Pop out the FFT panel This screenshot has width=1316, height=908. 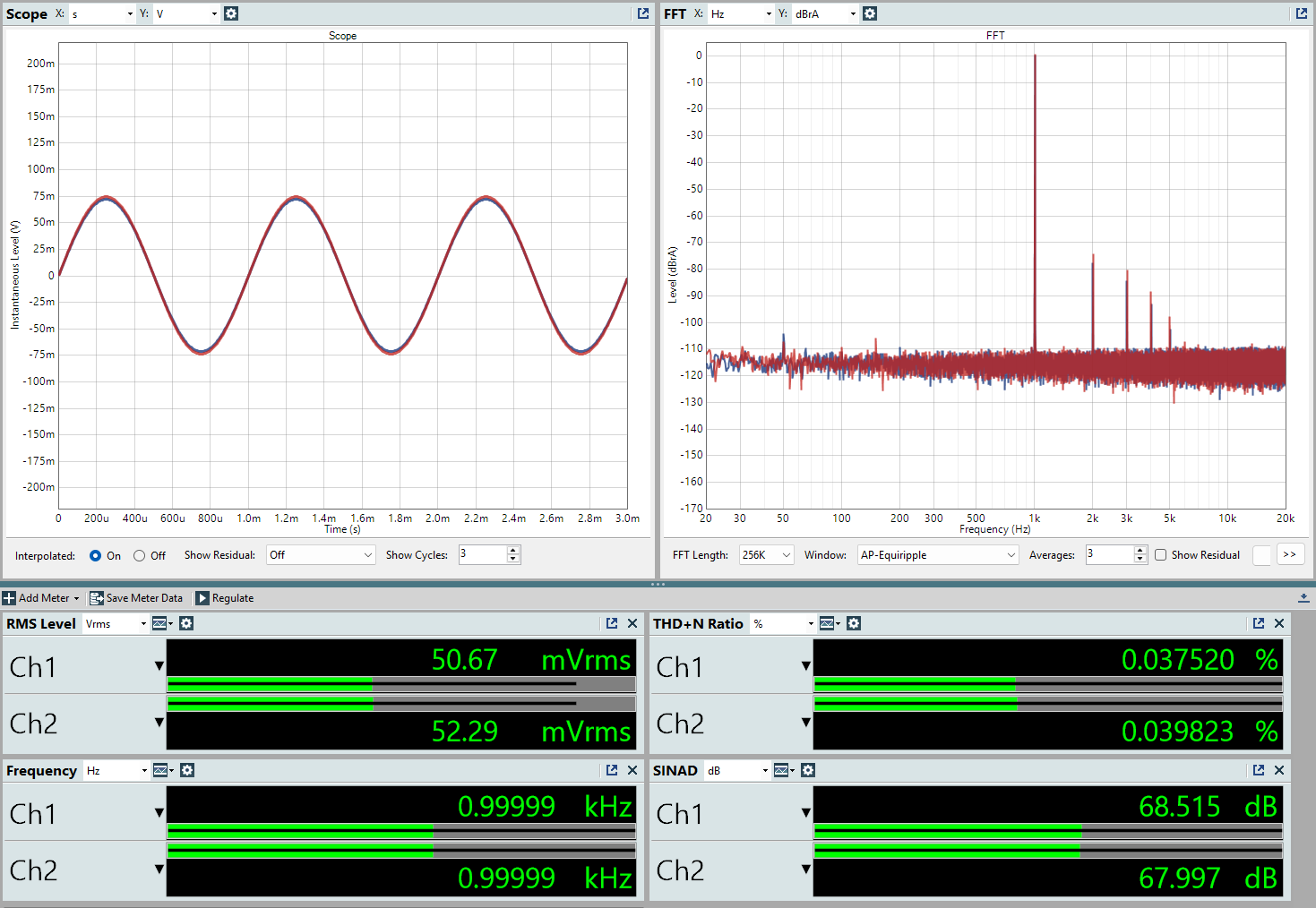coord(1301,13)
